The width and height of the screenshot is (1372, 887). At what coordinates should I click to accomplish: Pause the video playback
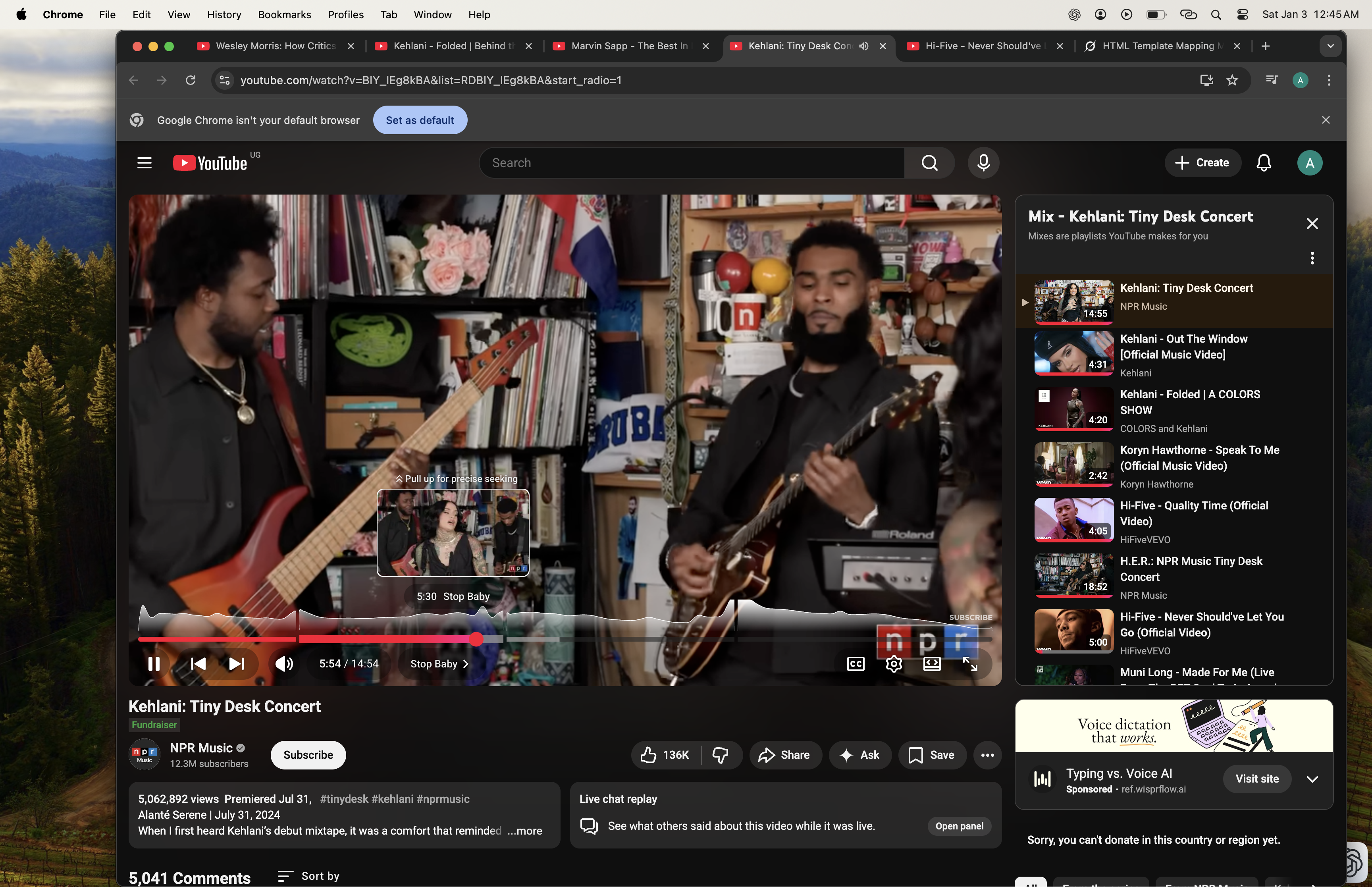pos(154,663)
